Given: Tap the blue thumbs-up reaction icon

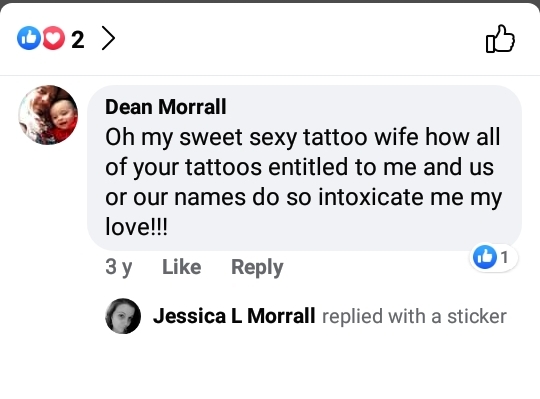Looking at the screenshot, I should point(29,38).
